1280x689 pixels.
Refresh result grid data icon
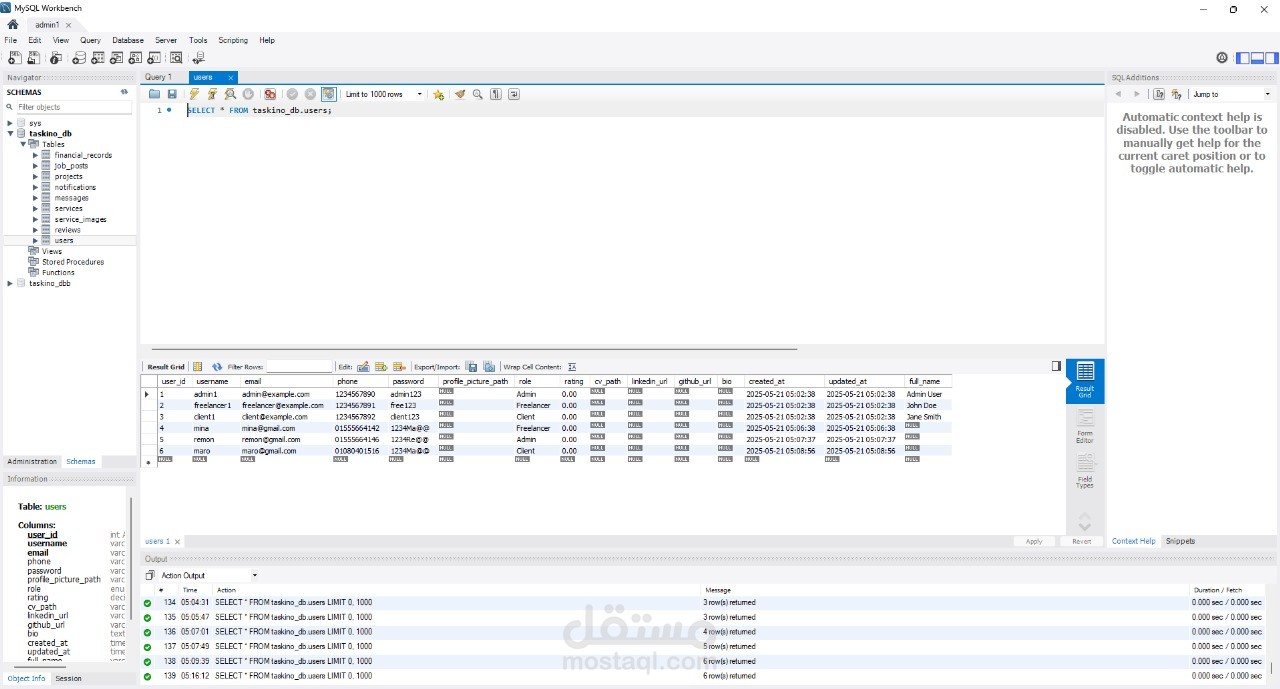pyautogui.click(x=217, y=367)
